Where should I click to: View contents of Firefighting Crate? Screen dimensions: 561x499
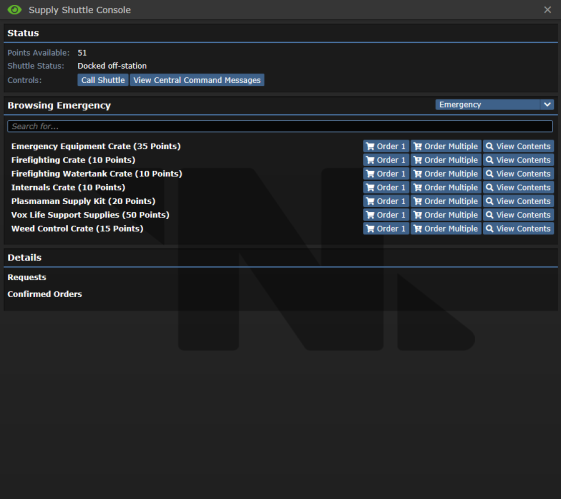click(x=518, y=160)
